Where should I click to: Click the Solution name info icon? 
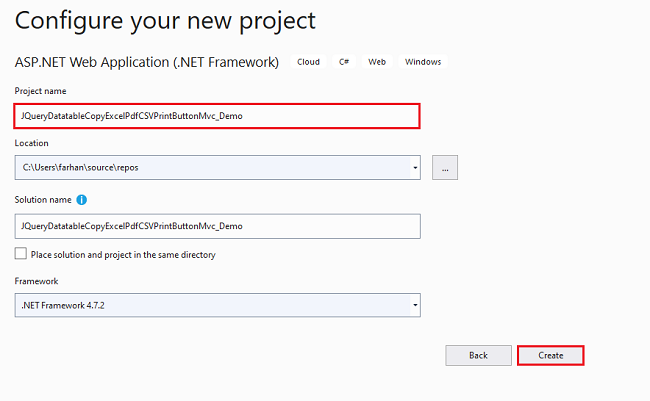[82, 200]
